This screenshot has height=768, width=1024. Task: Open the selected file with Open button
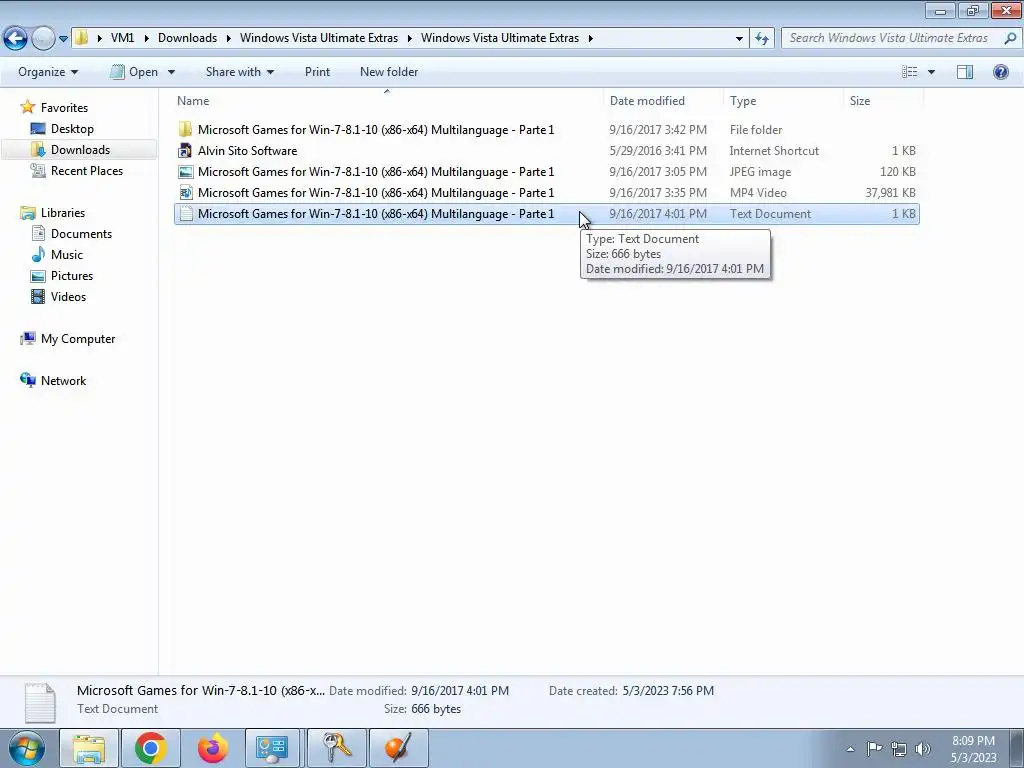coord(135,72)
